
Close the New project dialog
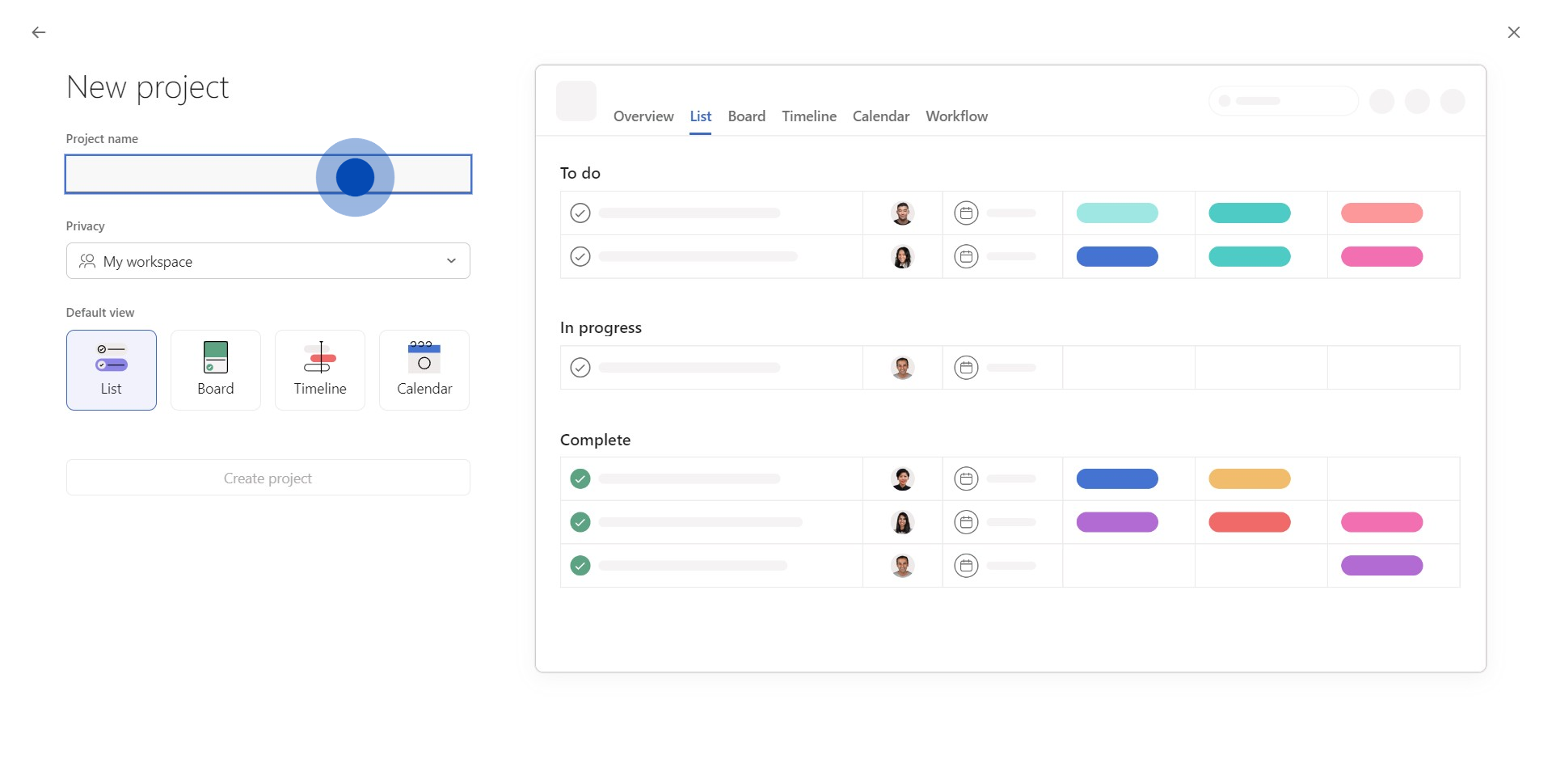tap(1513, 32)
